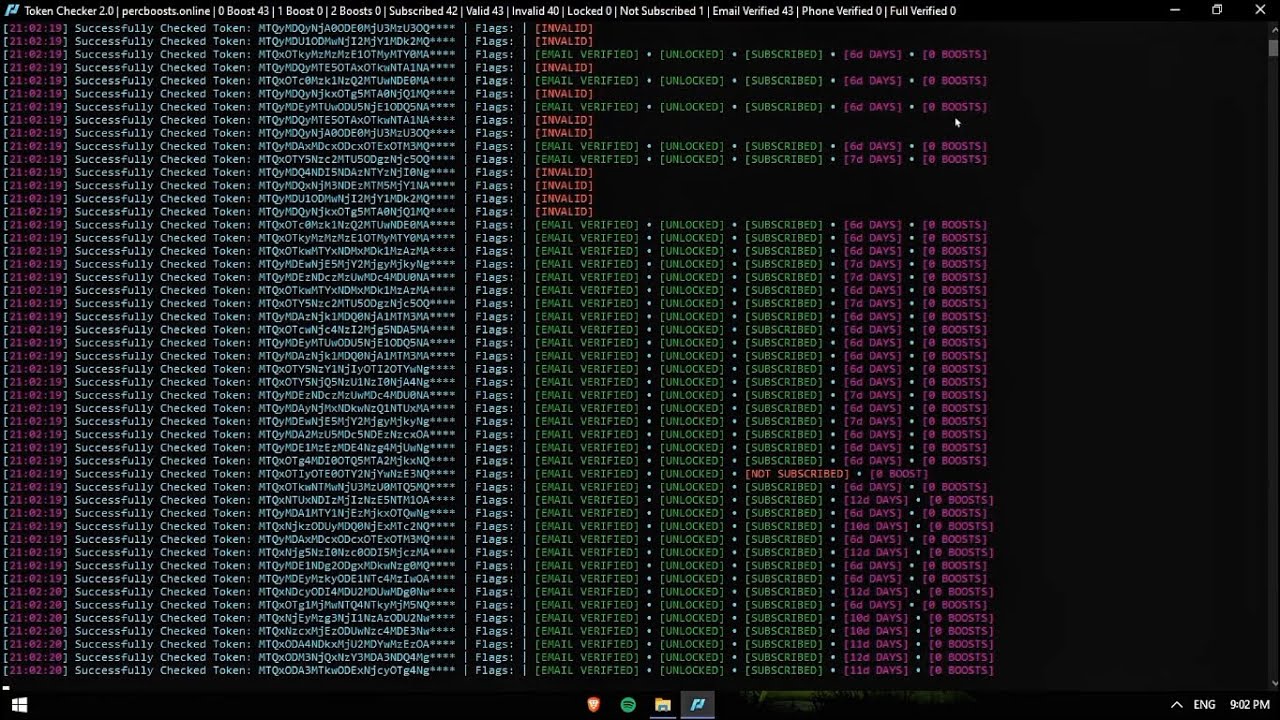Select the Token Checker app taskbar icon
This screenshot has width=1280, height=720.
(x=698, y=705)
